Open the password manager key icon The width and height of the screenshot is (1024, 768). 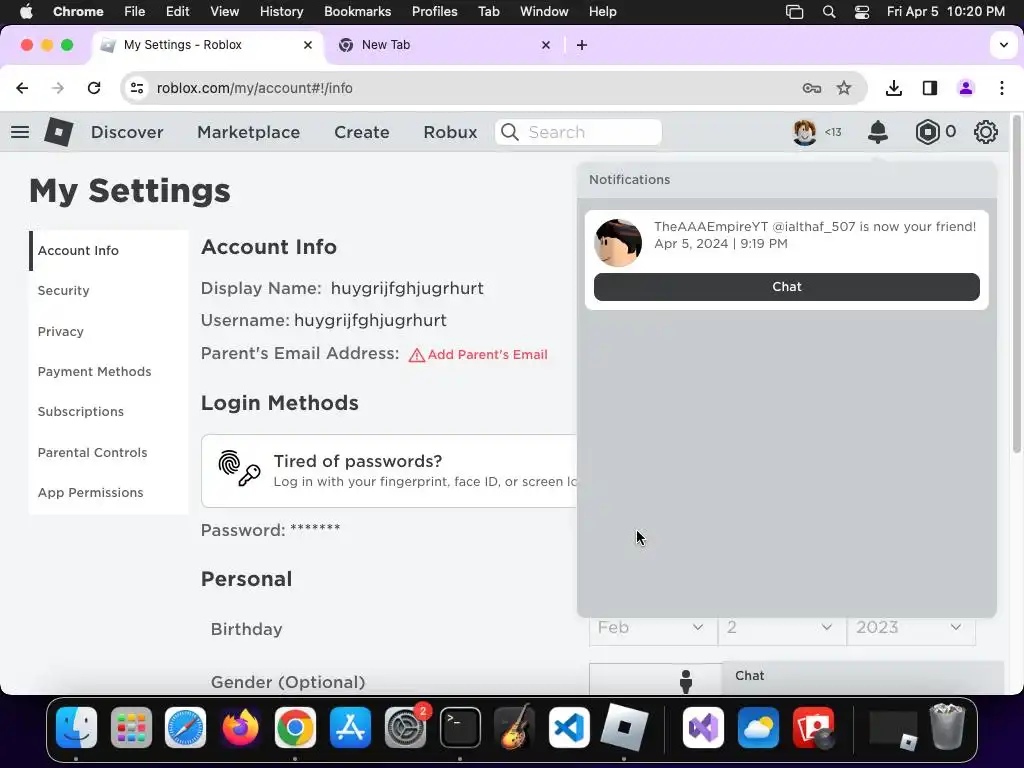click(x=811, y=88)
